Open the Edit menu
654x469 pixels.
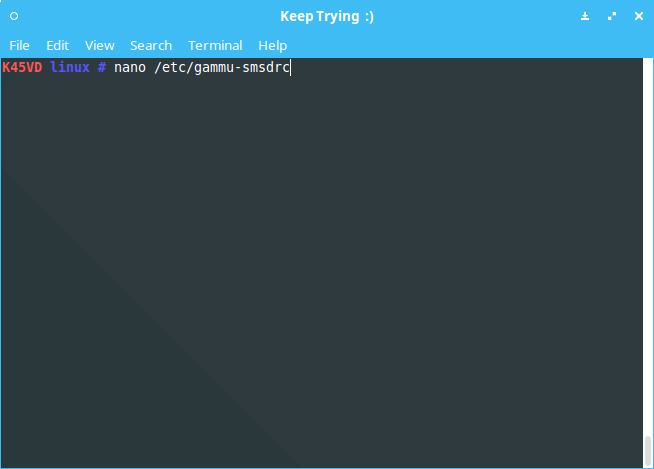click(x=58, y=45)
